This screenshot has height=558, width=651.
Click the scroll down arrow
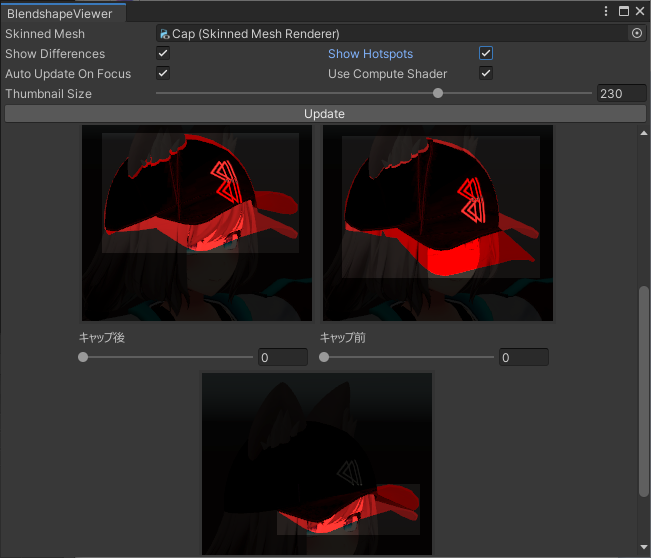click(644, 547)
